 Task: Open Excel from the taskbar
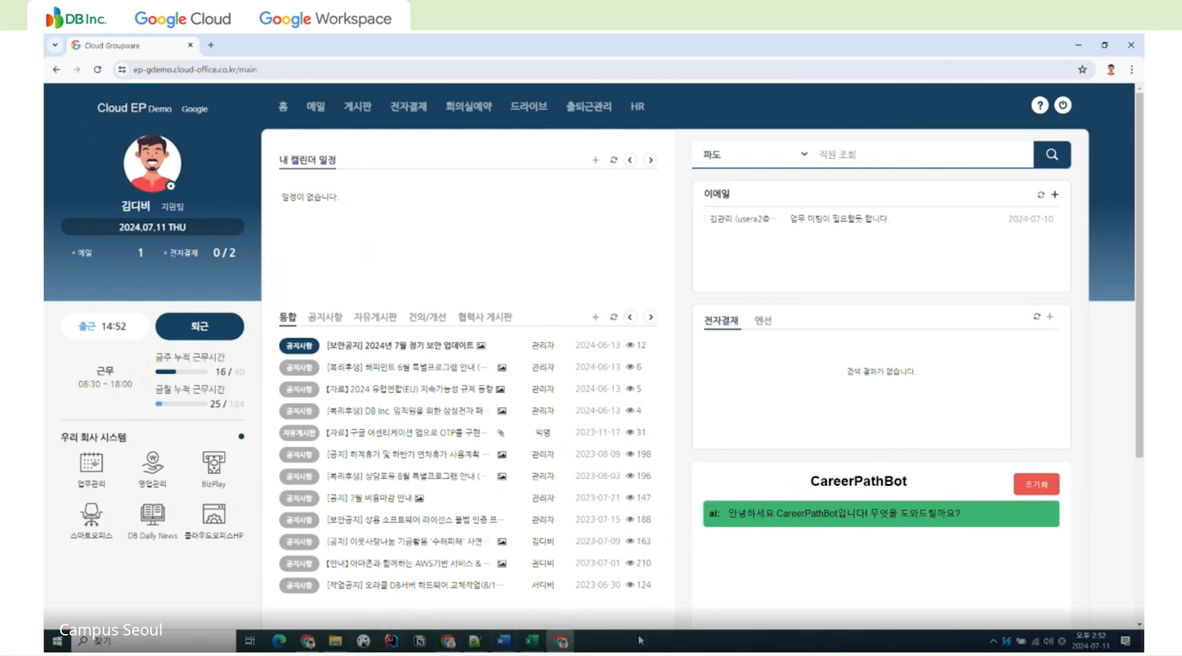pyautogui.click(x=532, y=641)
